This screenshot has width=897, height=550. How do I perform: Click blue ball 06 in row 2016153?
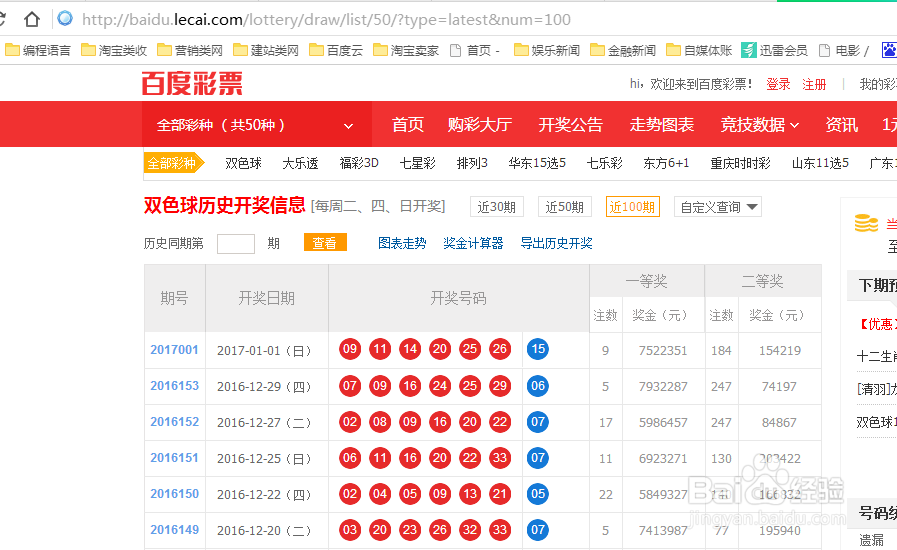coord(538,386)
